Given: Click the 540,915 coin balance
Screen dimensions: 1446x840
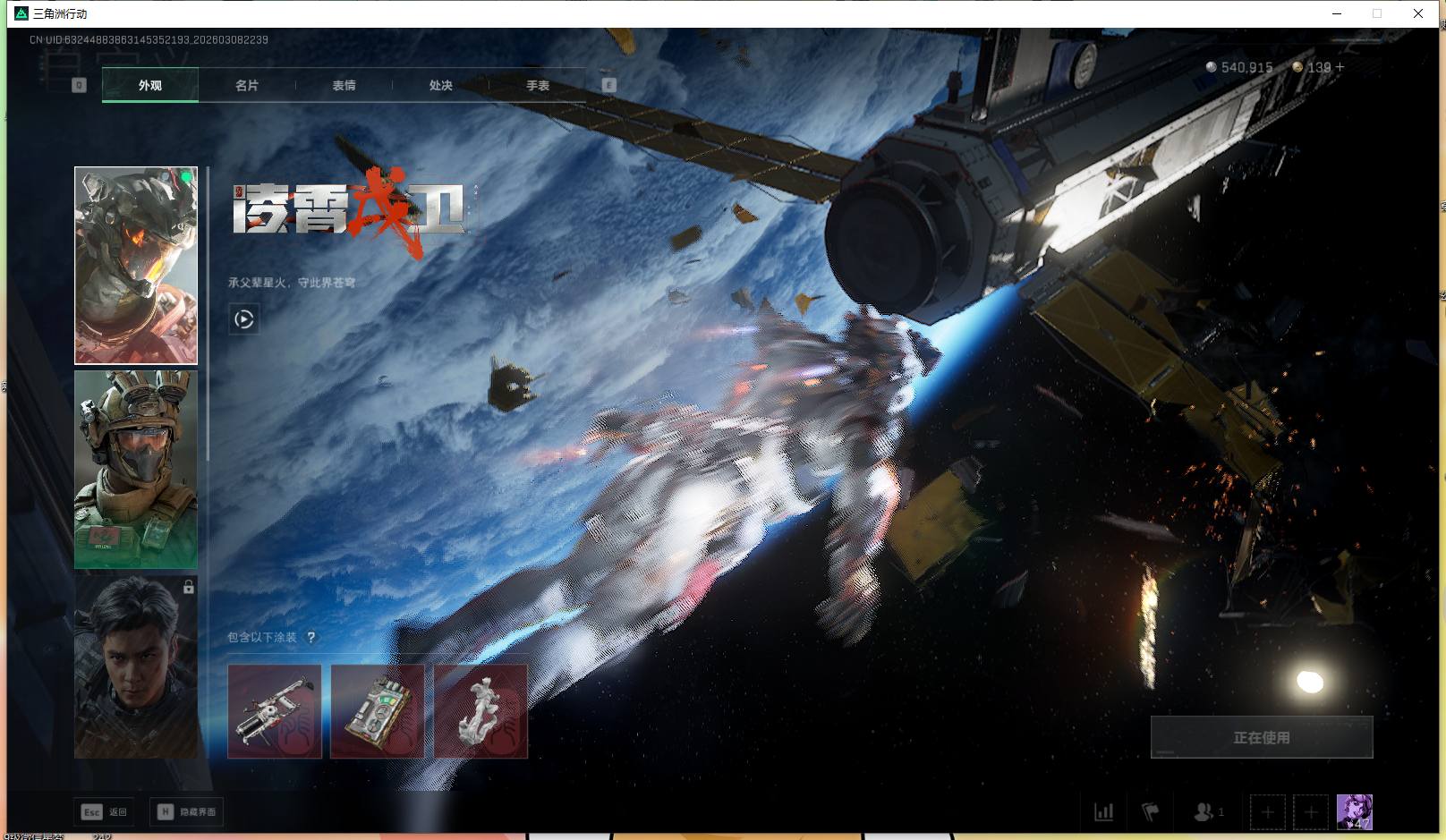Looking at the screenshot, I should (1239, 67).
